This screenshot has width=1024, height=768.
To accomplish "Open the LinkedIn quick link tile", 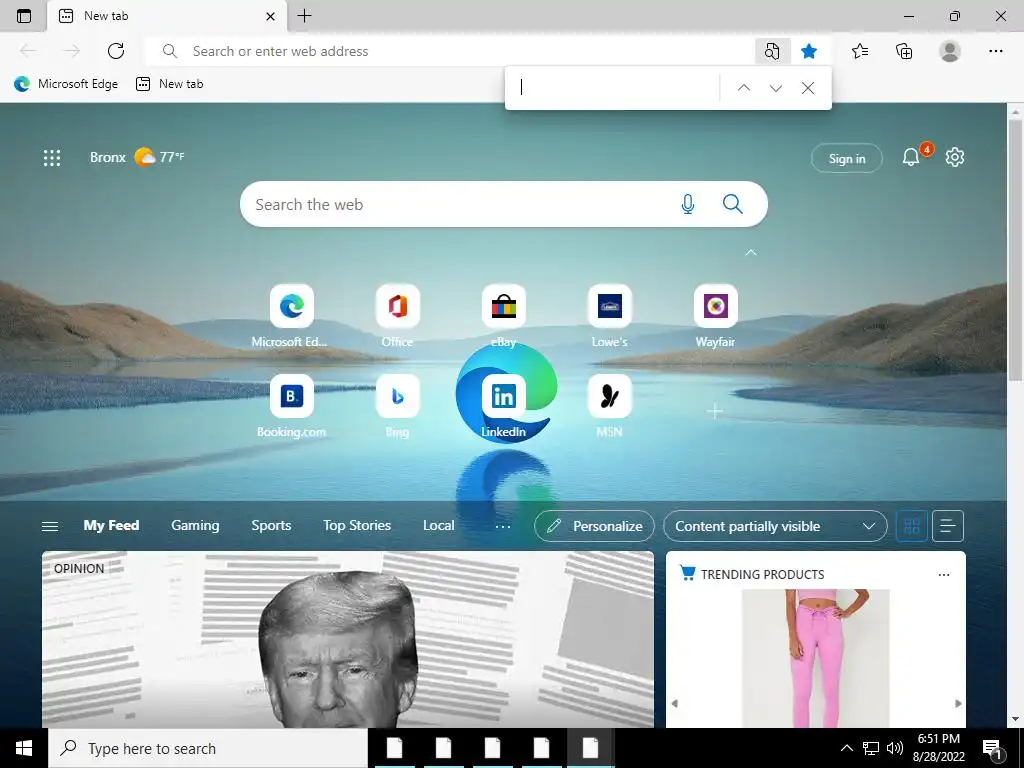I will pos(504,396).
